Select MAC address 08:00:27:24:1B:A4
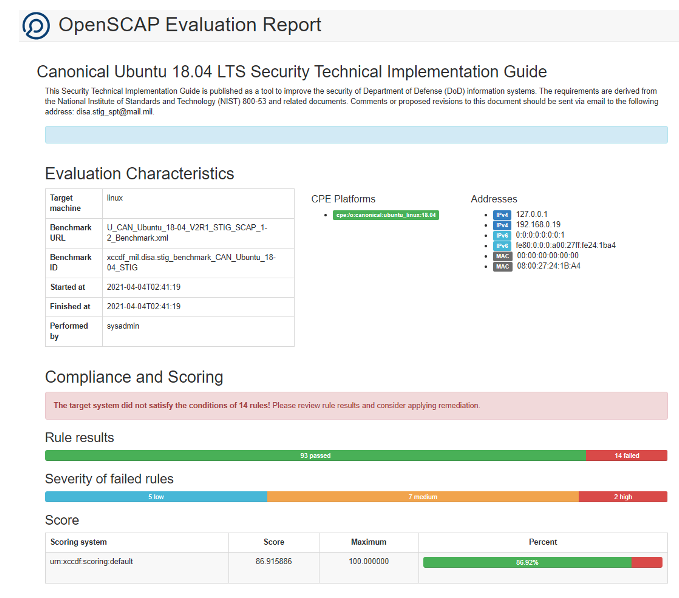 coord(549,266)
